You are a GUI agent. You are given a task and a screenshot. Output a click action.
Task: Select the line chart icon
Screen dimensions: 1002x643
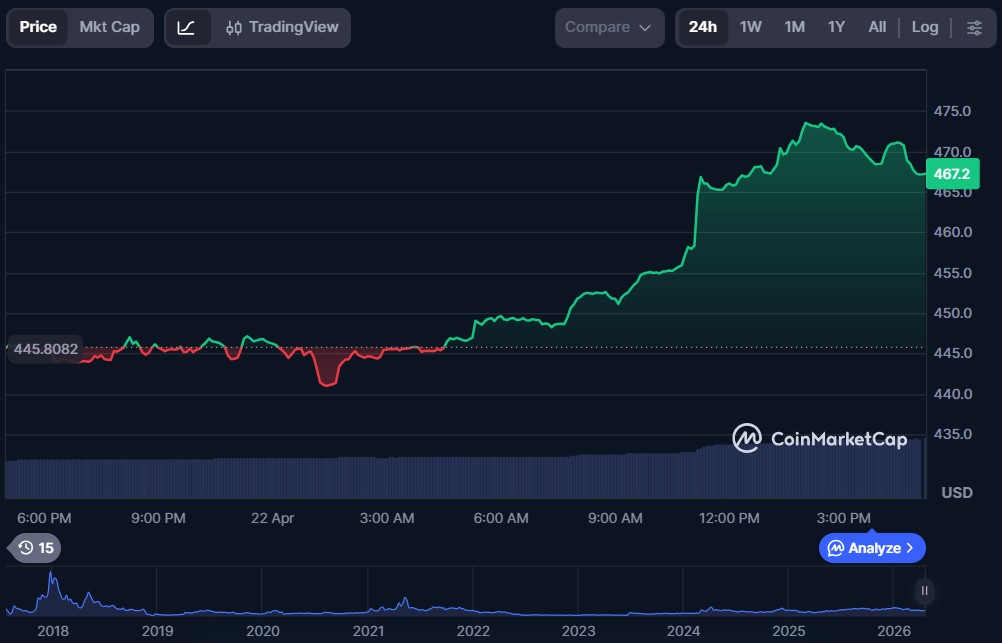186,27
